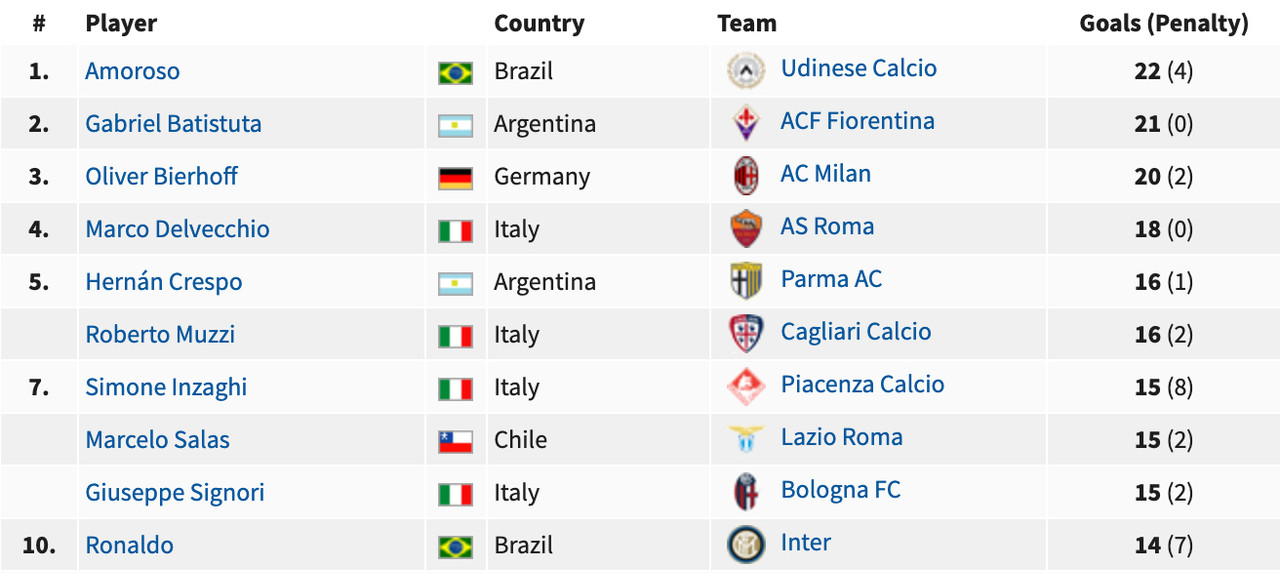Click the Chile flag icon
The image size is (1280, 573).
point(455,441)
